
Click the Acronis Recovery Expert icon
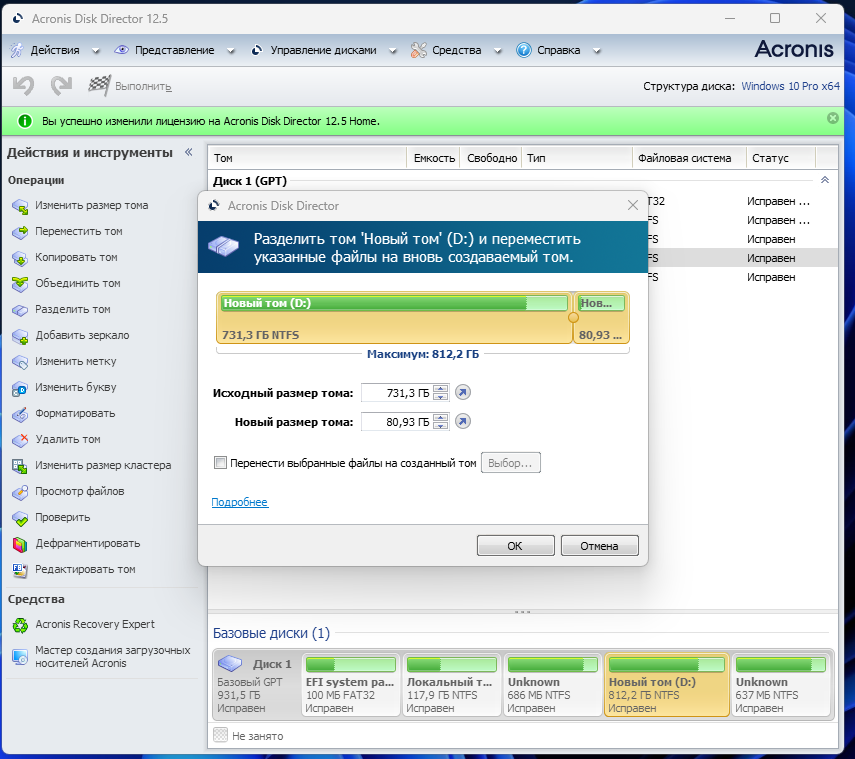(x=20, y=625)
